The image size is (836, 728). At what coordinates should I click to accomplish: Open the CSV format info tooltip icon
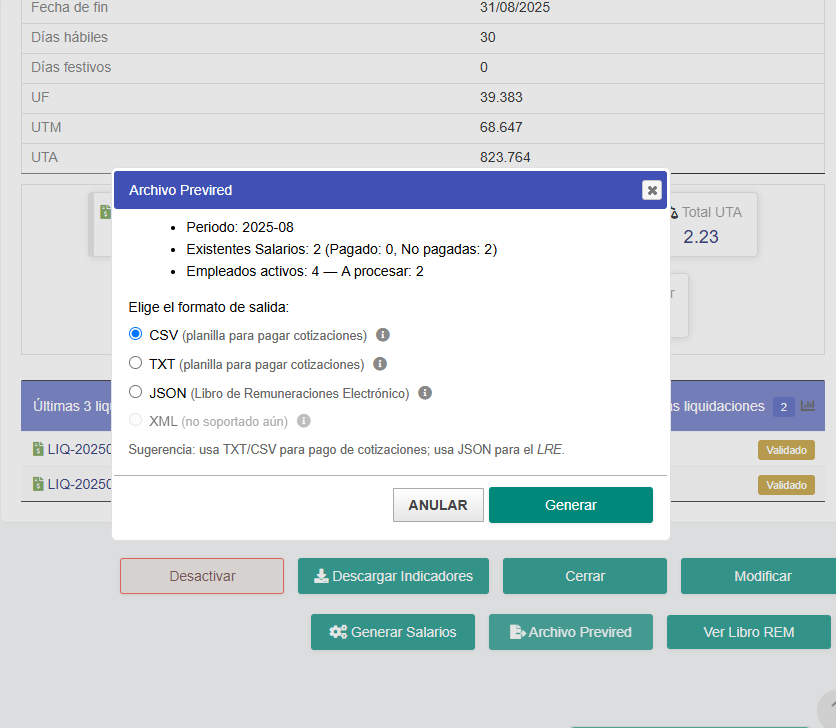point(382,335)
